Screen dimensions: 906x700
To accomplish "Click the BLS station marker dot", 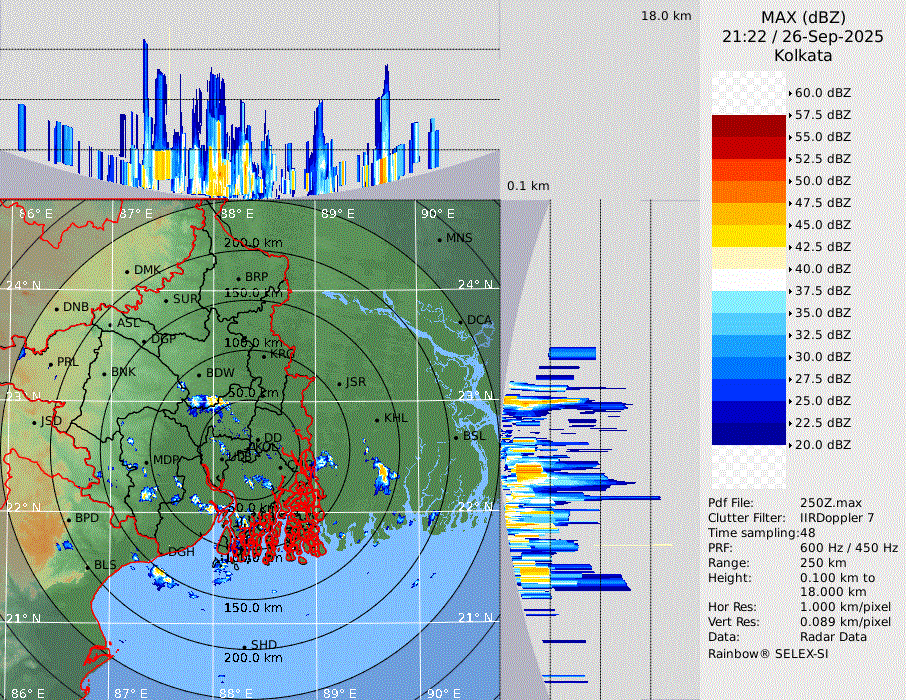I will [88, 567].
